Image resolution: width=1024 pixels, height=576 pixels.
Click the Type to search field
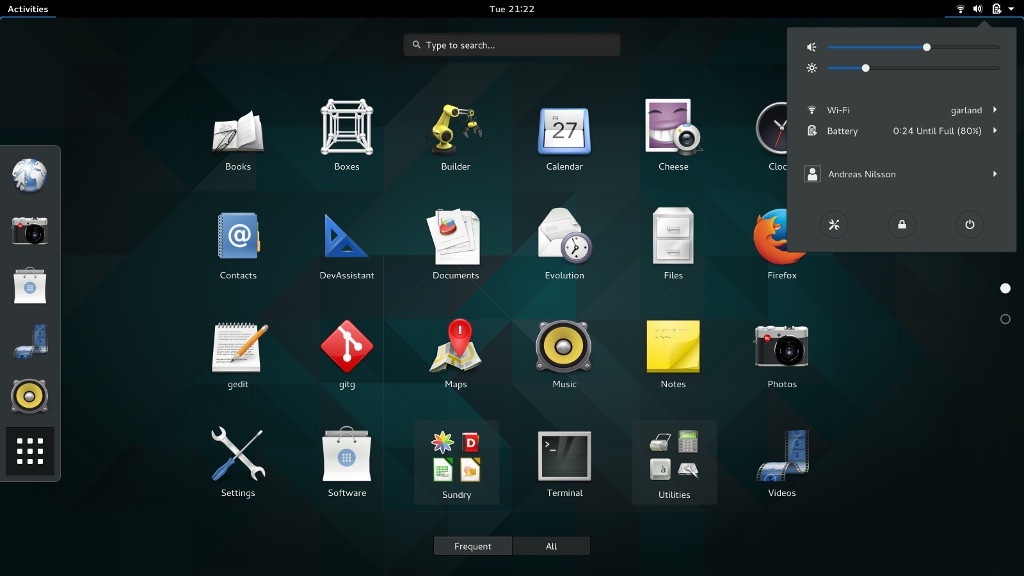[512, 45]
